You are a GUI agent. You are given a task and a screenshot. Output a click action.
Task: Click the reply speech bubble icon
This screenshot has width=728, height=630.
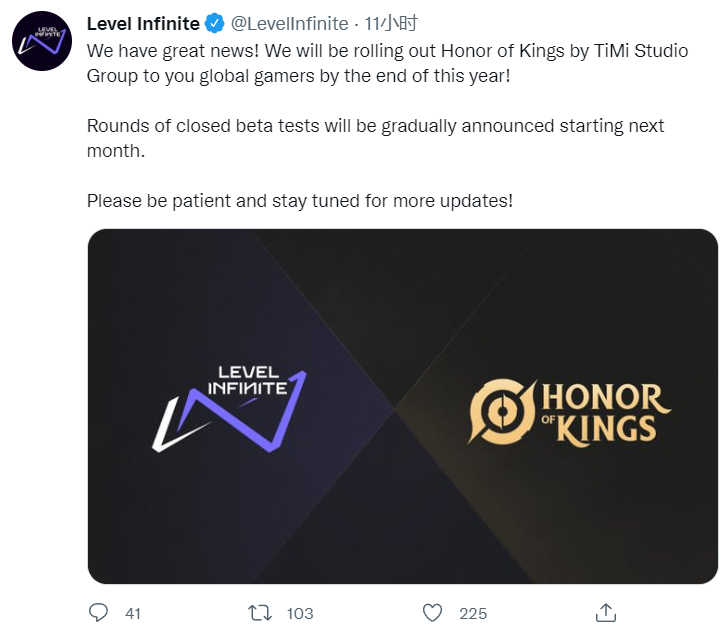tap(98, 612)
